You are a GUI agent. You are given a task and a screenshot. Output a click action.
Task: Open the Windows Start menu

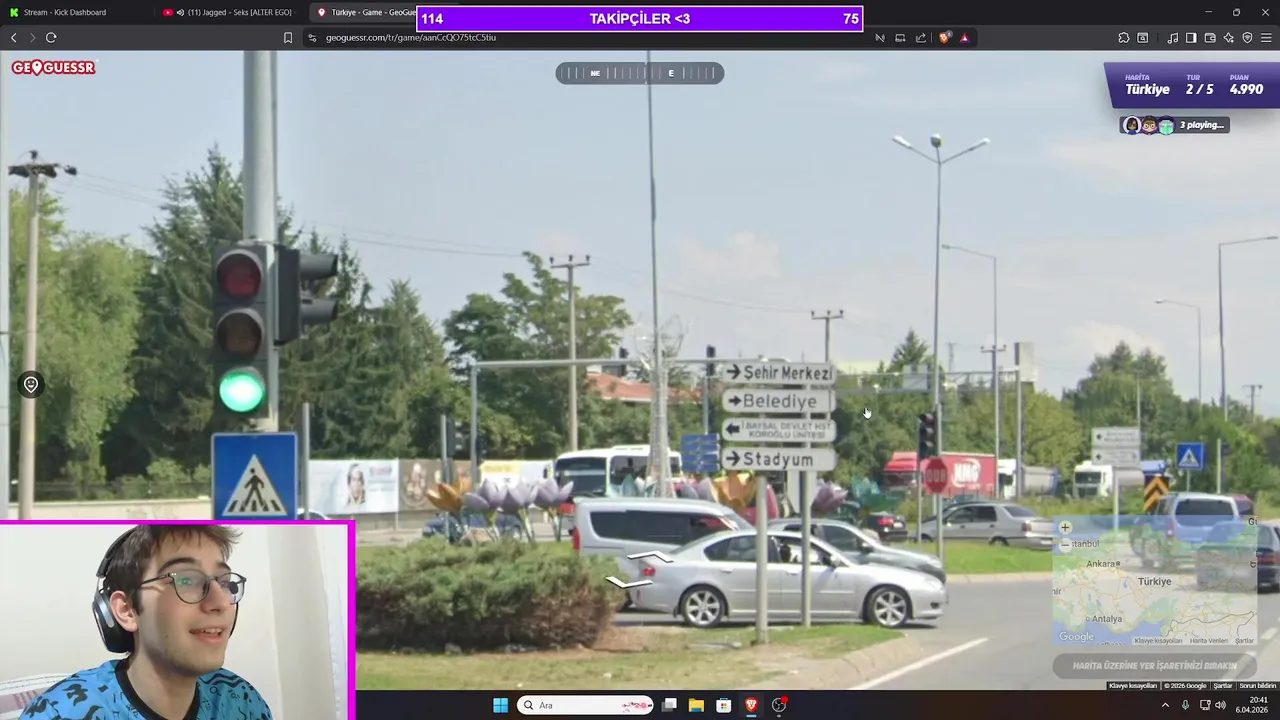(x=500, y=705)
